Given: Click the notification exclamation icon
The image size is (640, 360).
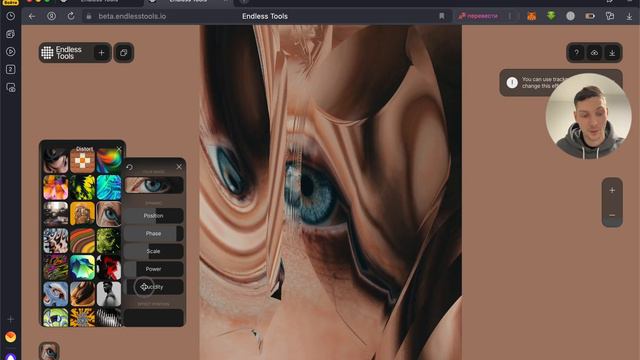Looking at the screenshot, I should click(x=512, y=83).
